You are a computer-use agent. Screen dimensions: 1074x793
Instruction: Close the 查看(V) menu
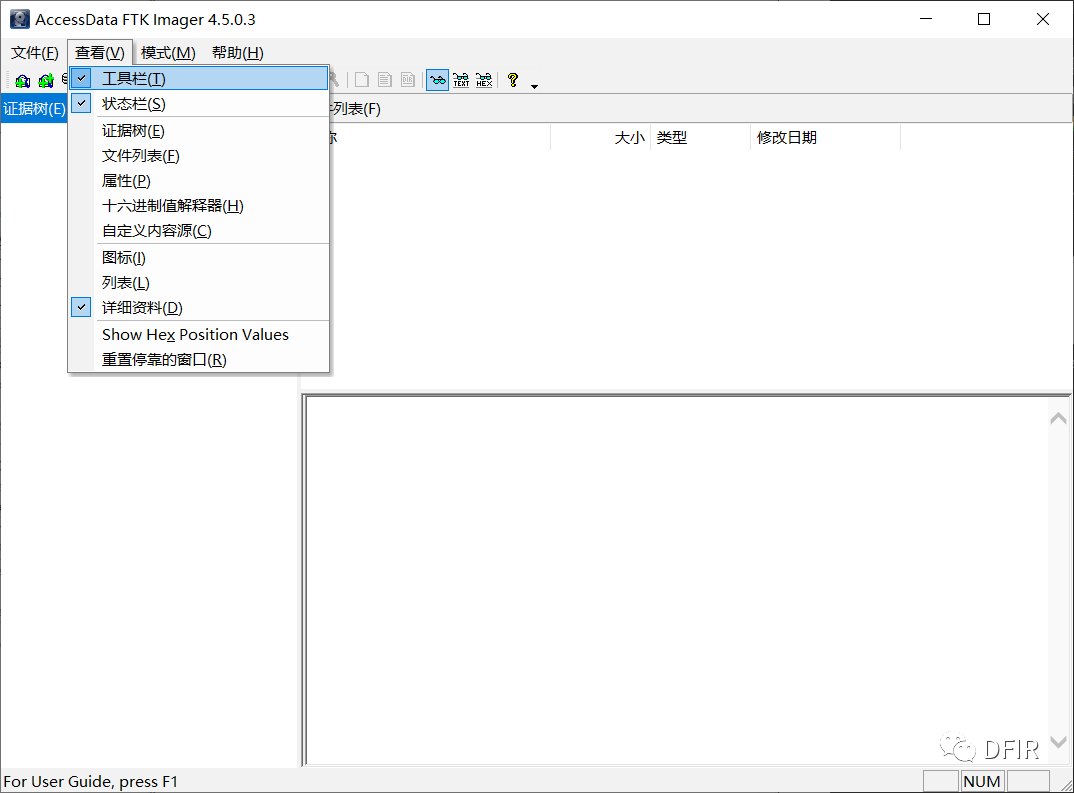tap(100, 53)
